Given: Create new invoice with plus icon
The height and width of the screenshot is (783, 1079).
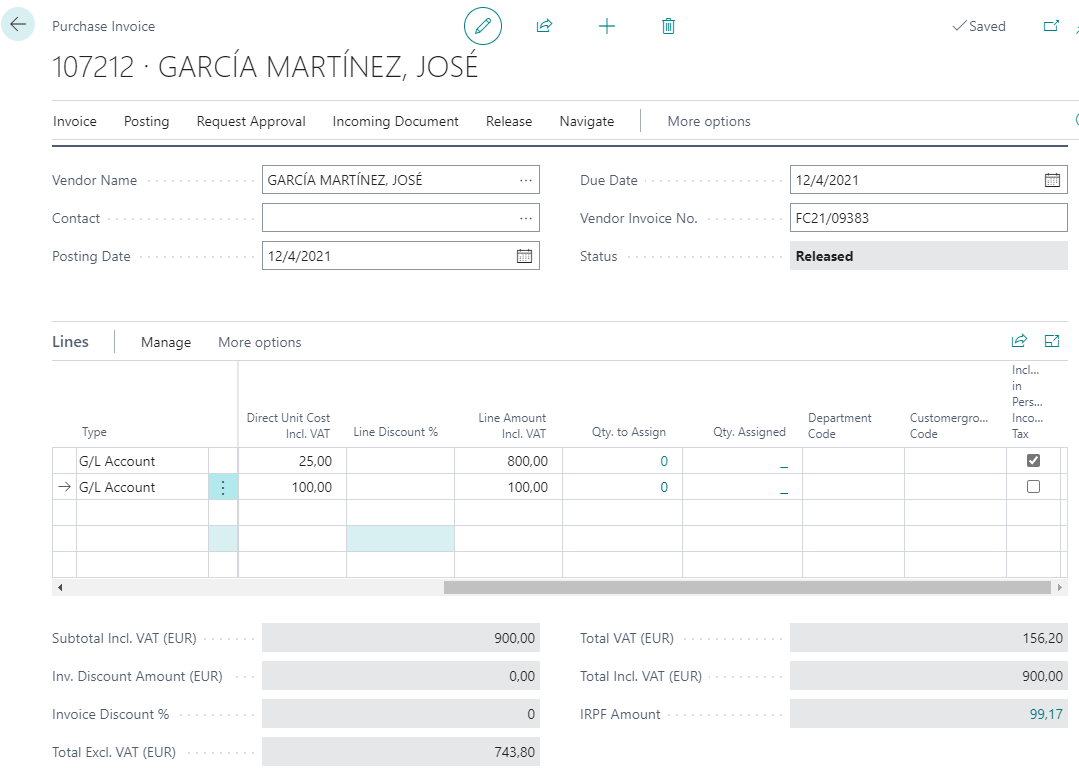Looking at the screenshot, I should tap(606, 26).
